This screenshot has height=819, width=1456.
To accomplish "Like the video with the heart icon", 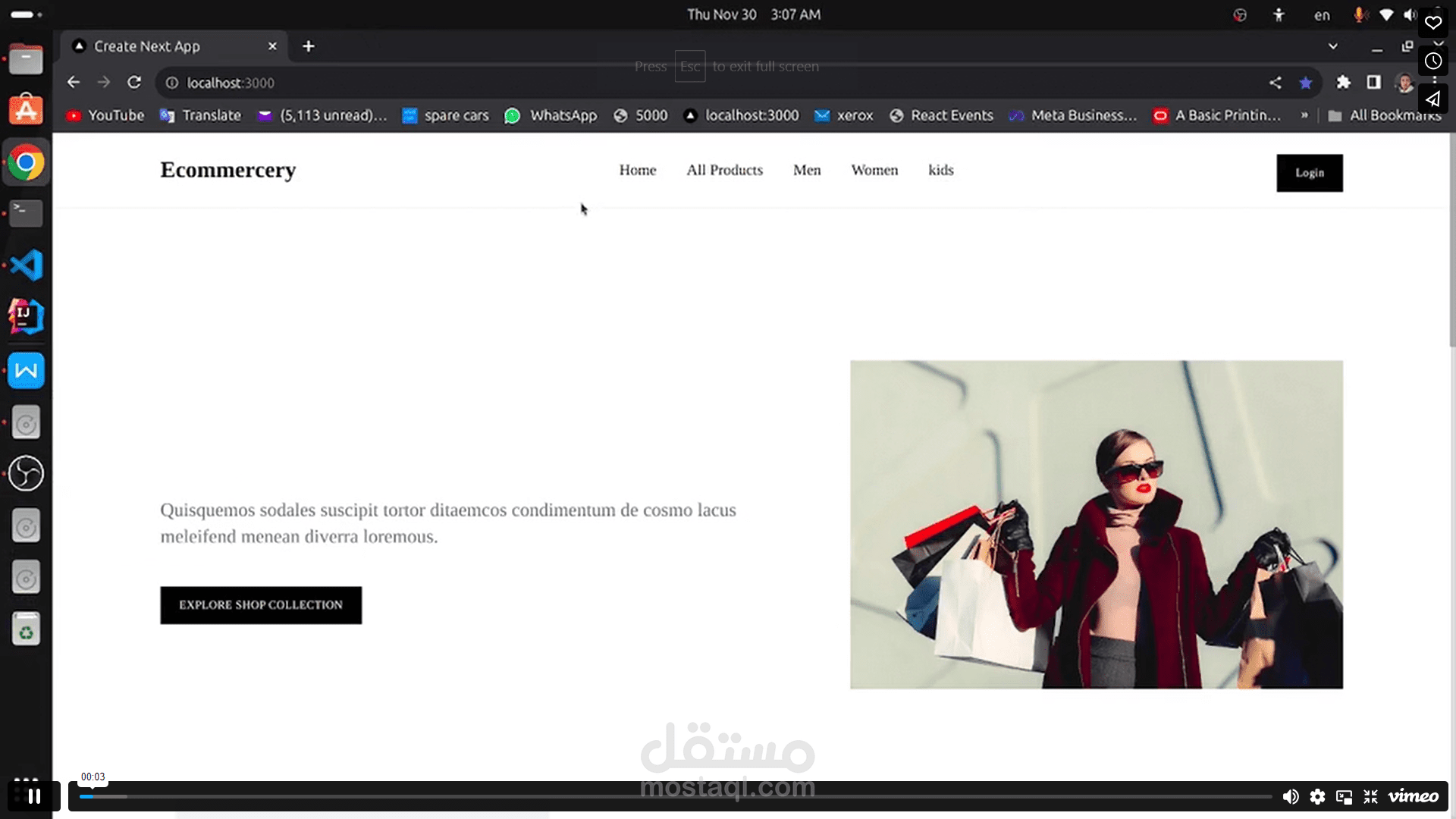I will (x=1432, y=23).
